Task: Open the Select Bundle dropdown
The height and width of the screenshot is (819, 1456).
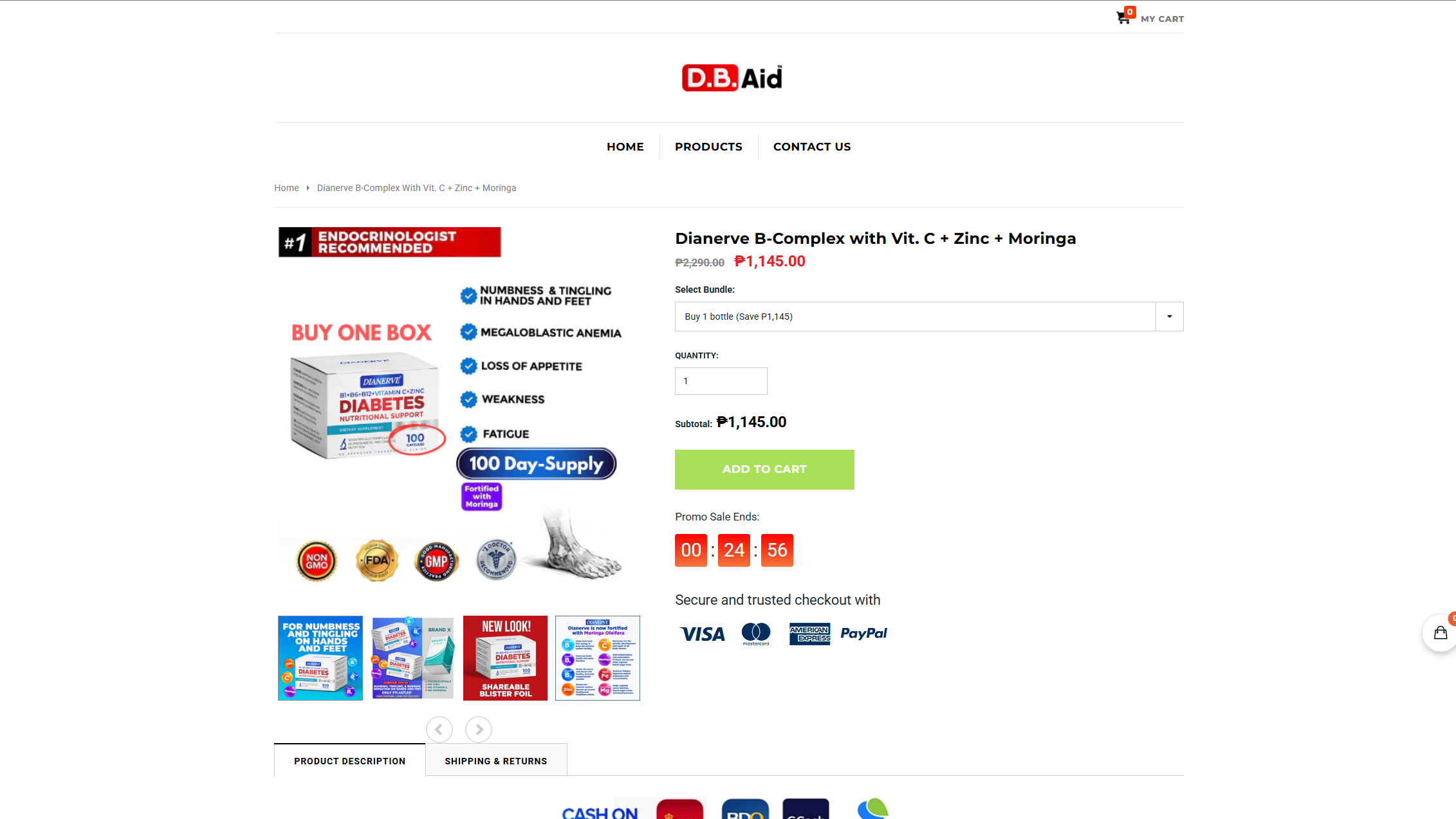Action: (928, 317)
